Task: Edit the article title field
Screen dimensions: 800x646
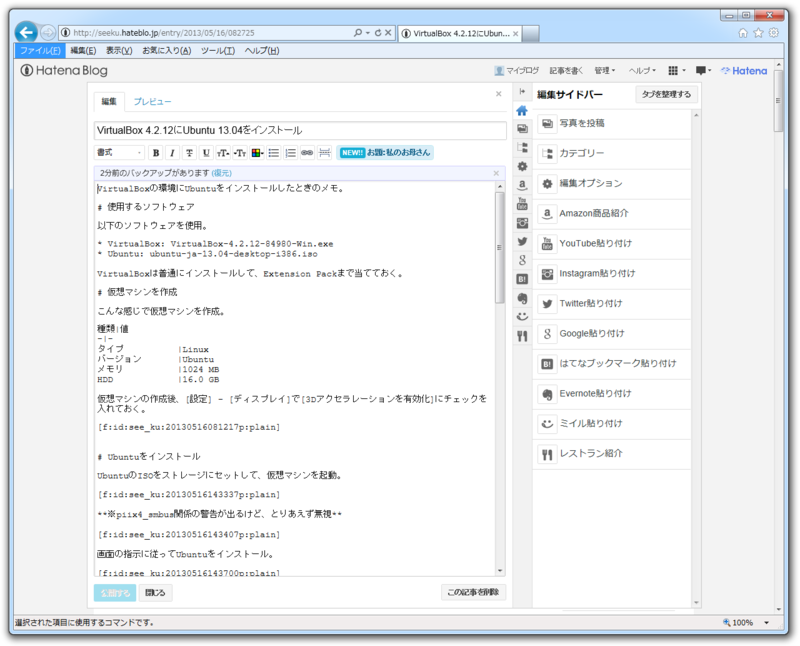Action: coord(300,130)
